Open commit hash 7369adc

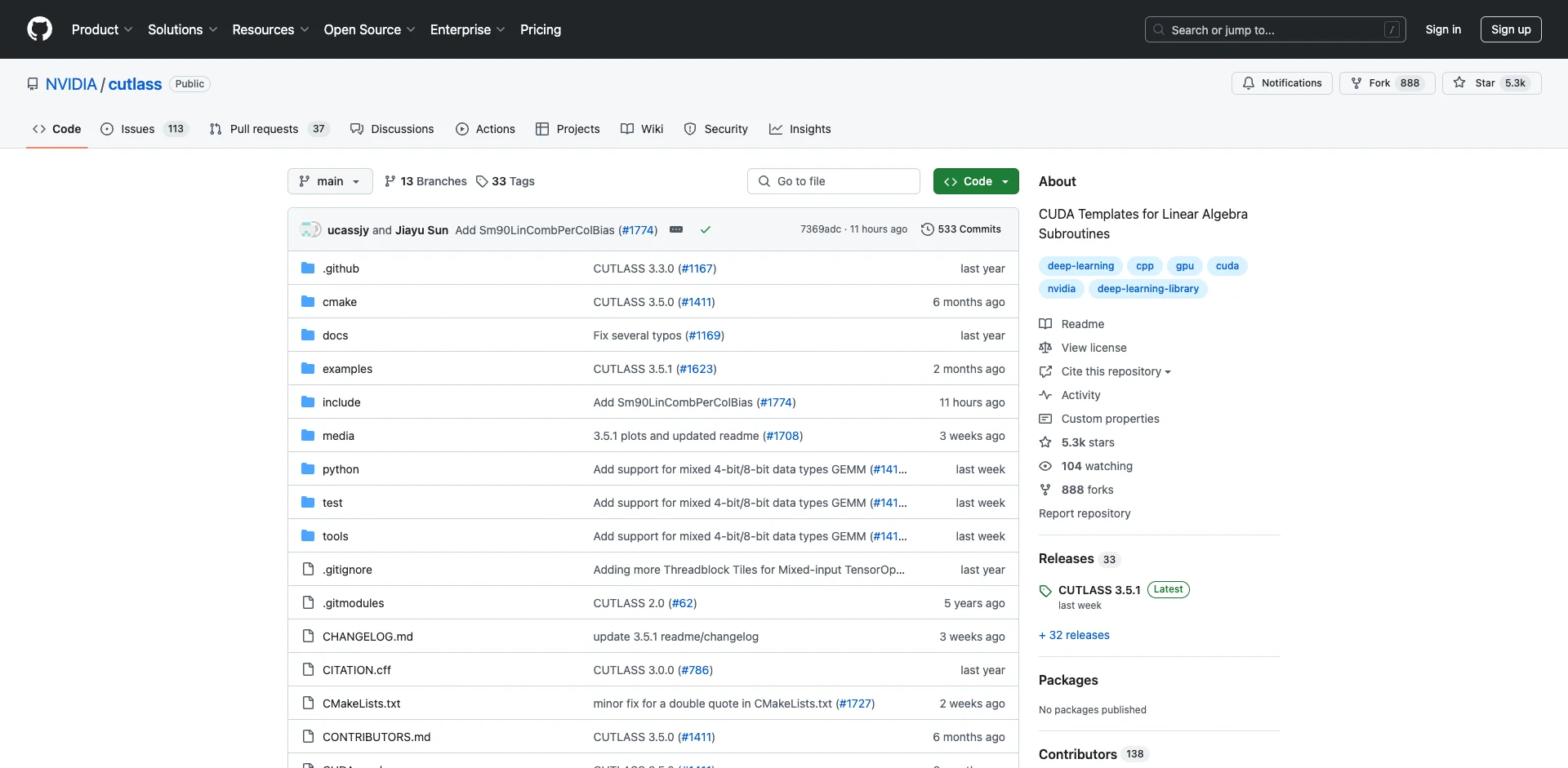click(x=820, y=229)
